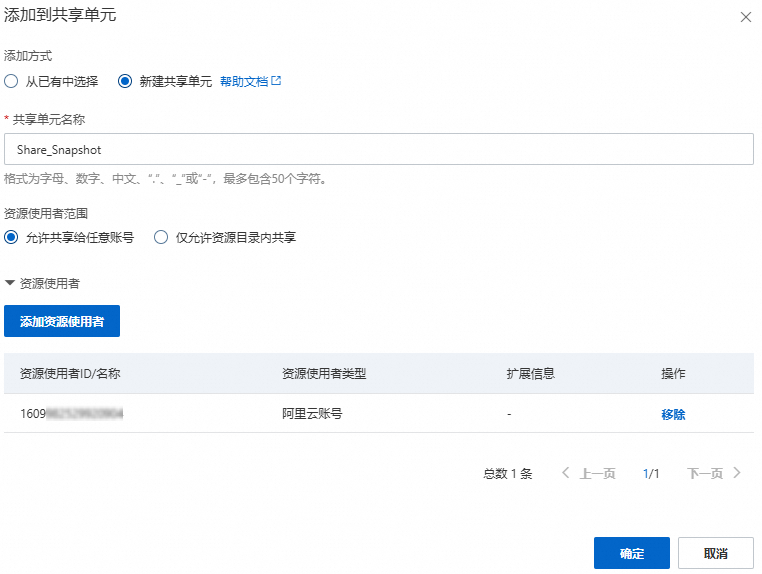This screenshot has height=574, width=762.
Task: Select the 从已有中选择 radio option
Action: point(11,81)
